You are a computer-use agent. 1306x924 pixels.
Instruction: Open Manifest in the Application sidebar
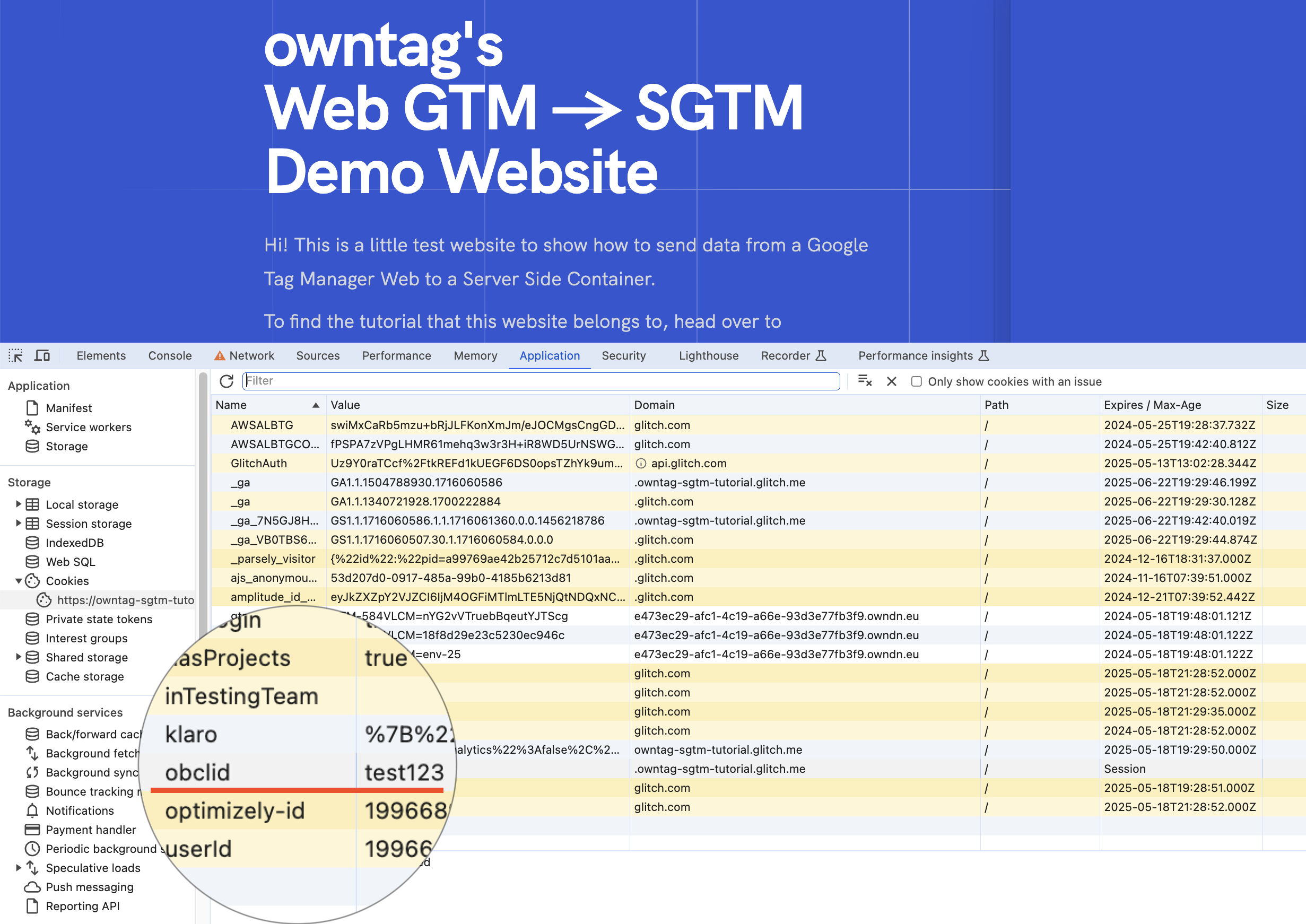tap(68, 408)
